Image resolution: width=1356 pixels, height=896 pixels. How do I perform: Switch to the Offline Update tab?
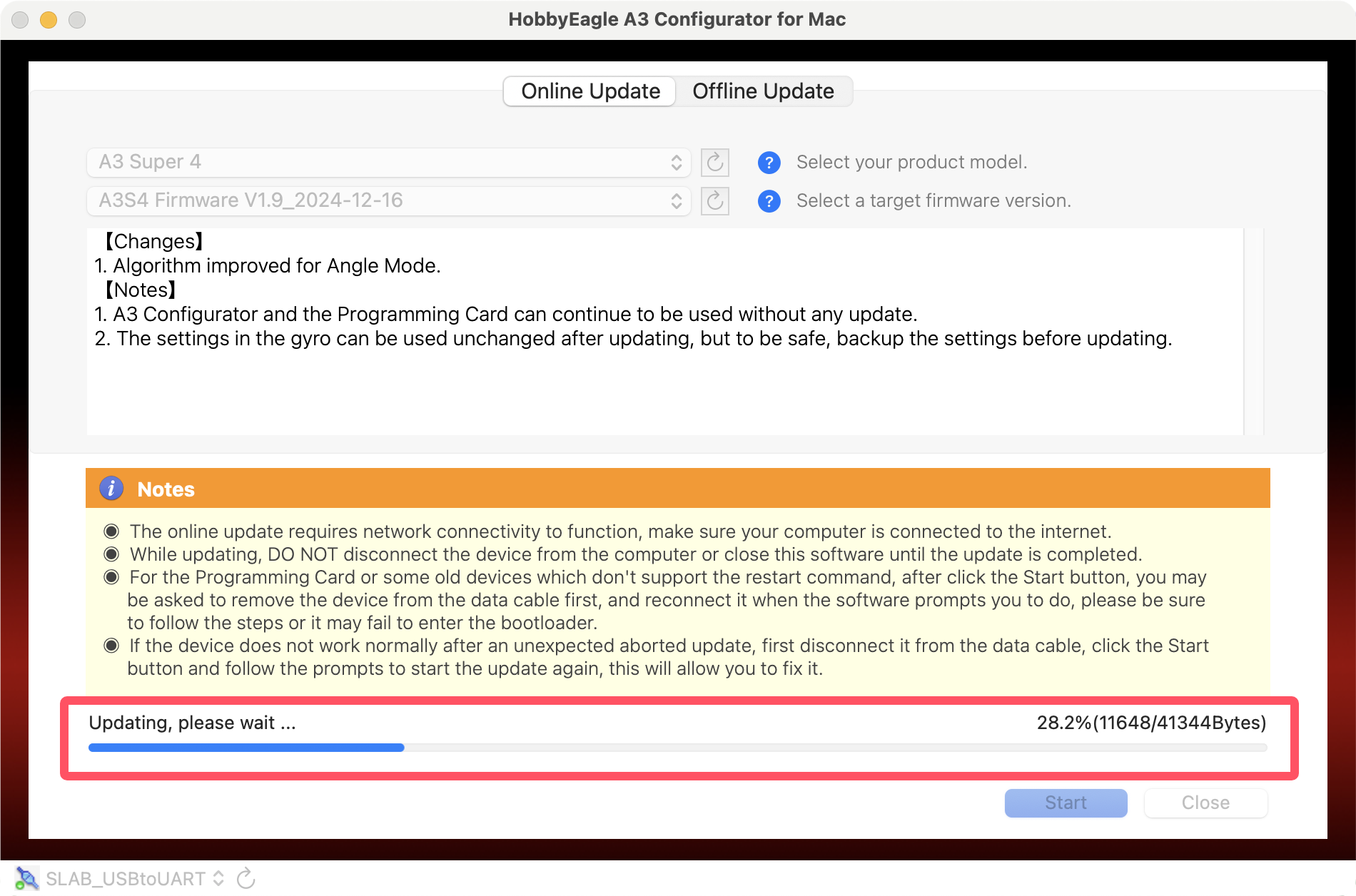click(763, 91)
